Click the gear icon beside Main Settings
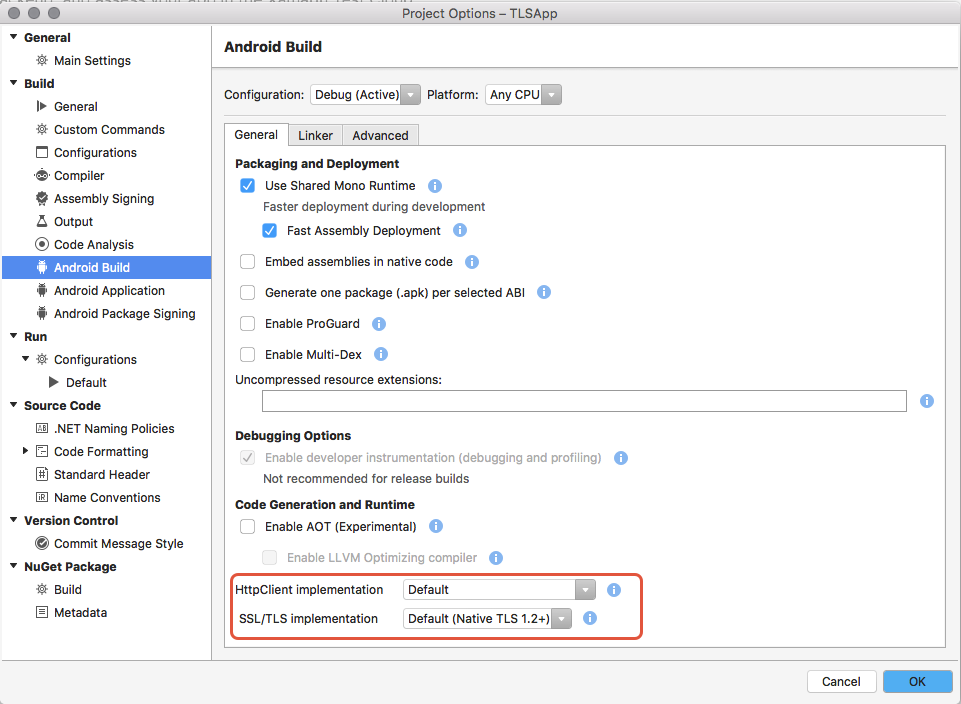Viewport: 961px width, 704px height. pyautogui.click(x=42, y=60)
